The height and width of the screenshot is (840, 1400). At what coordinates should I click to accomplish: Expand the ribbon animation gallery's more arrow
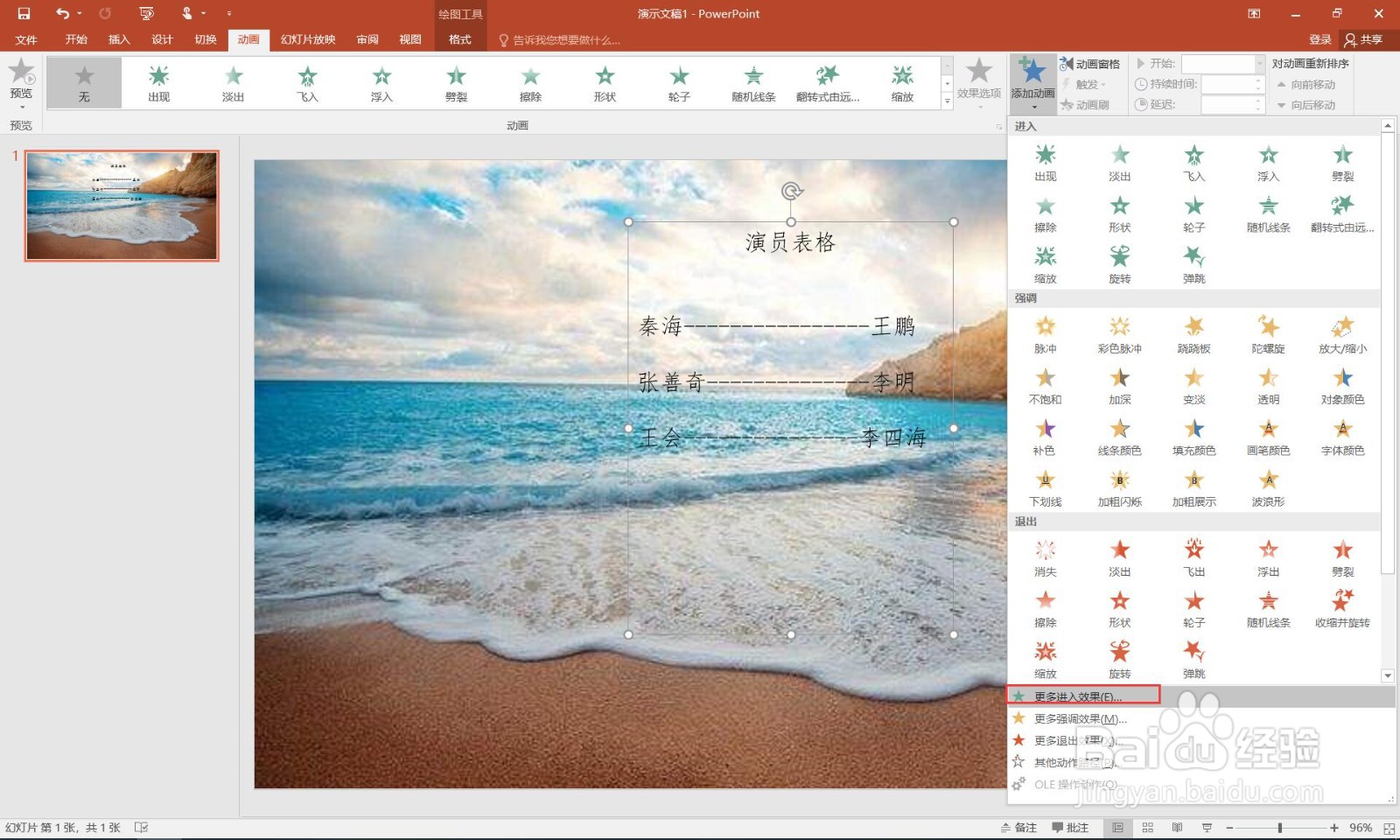(947, 101)
